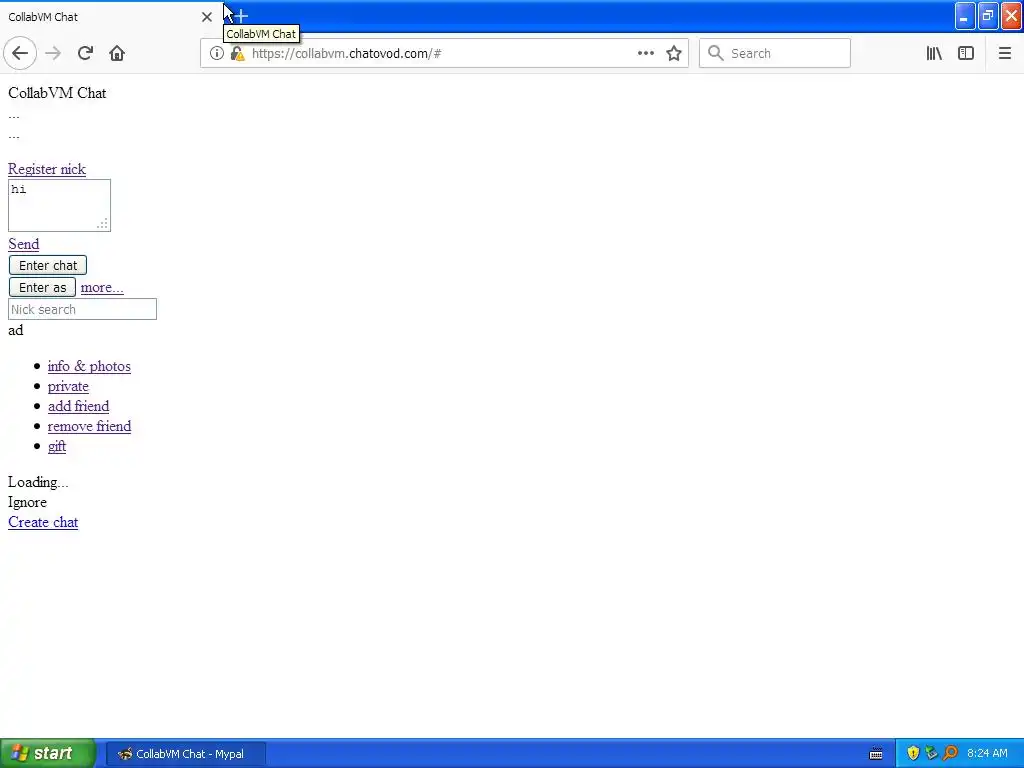
Task: Toggle the sidebar view icon
Action: click(966, 54)
